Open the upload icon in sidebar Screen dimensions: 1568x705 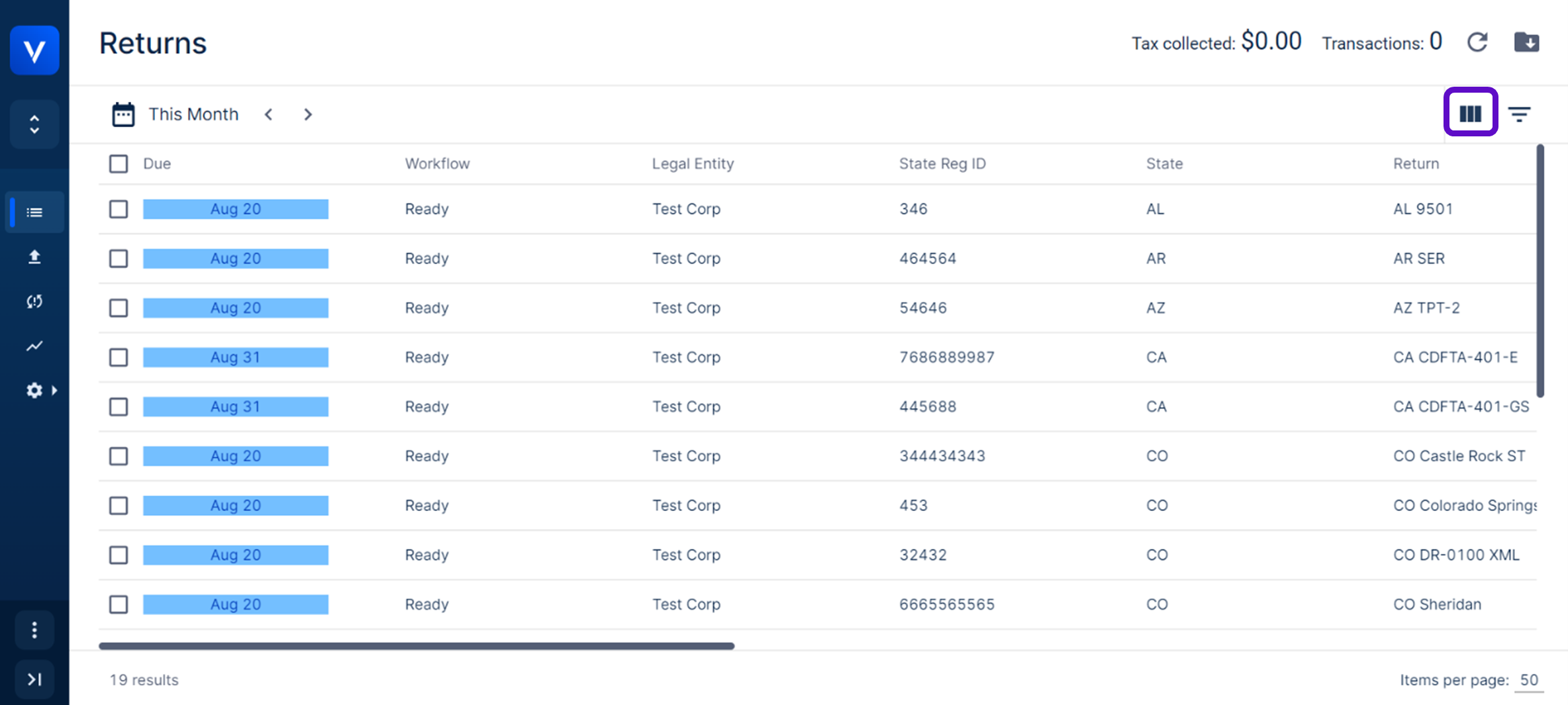34,257
